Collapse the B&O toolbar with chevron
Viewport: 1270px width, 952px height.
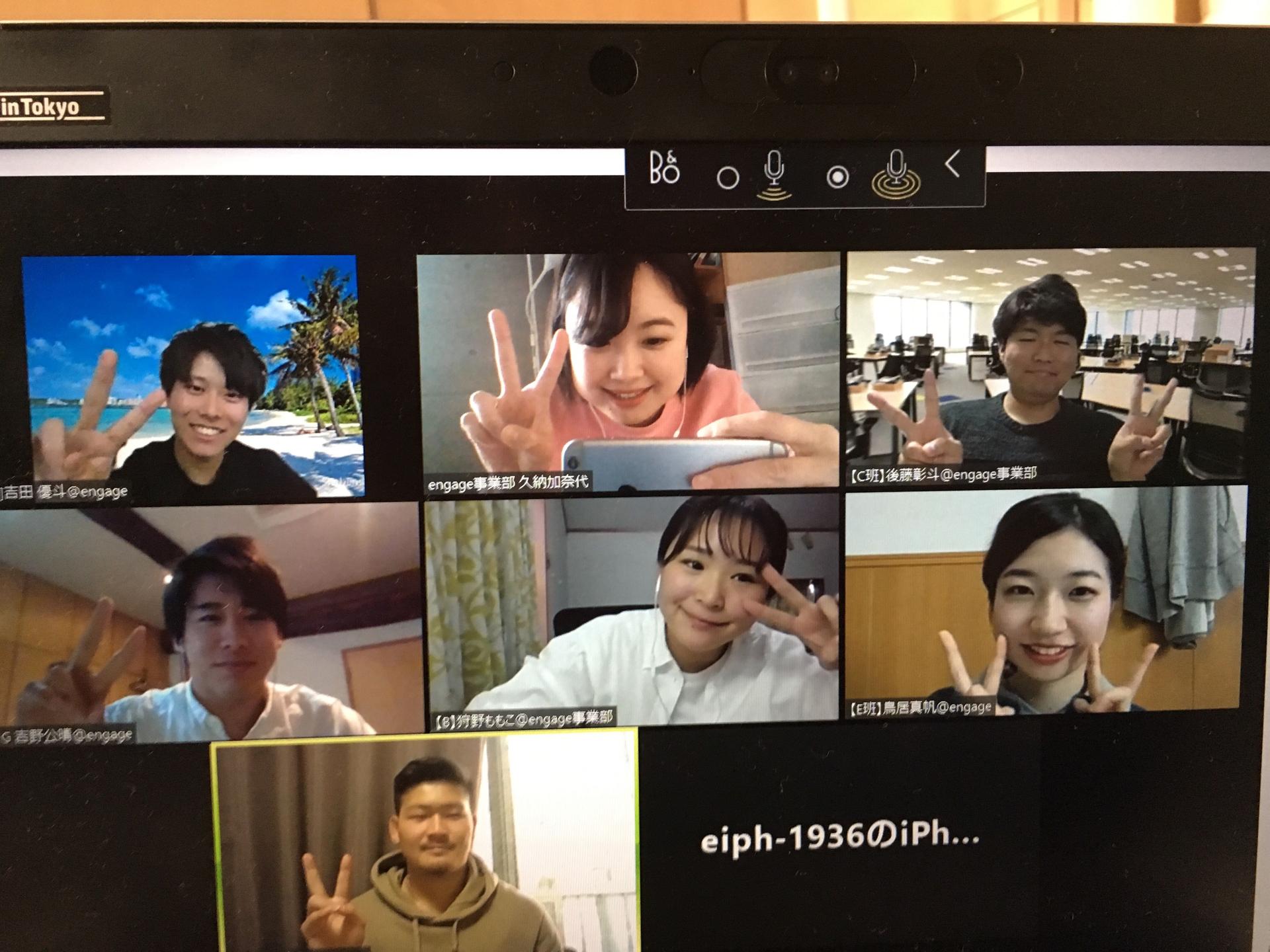tap(953, 165)
